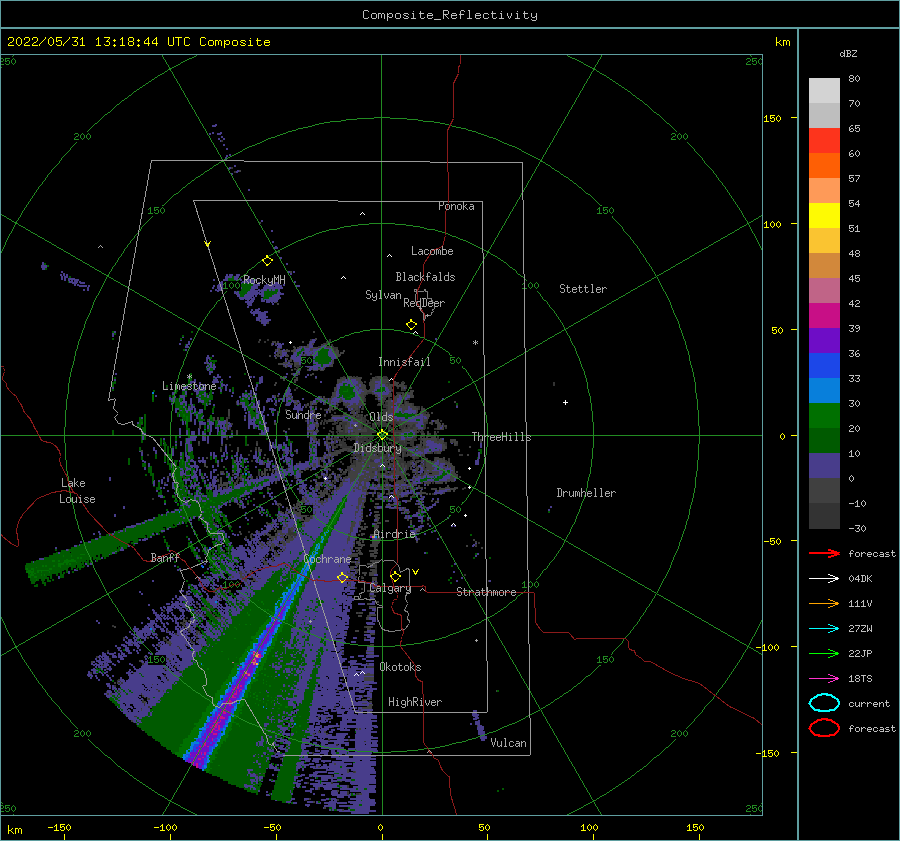The height and width of the screenshot is (841, 900).
Task: Click the Strathmore label
Action: tap(486, 592)
